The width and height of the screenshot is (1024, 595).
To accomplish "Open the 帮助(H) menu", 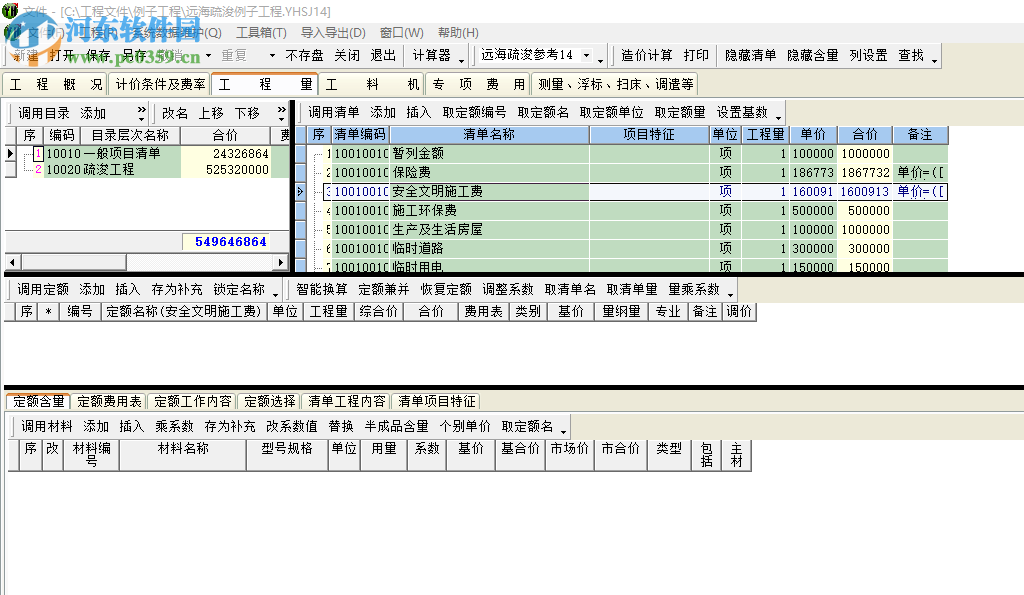I will click(x=458, y=33).
